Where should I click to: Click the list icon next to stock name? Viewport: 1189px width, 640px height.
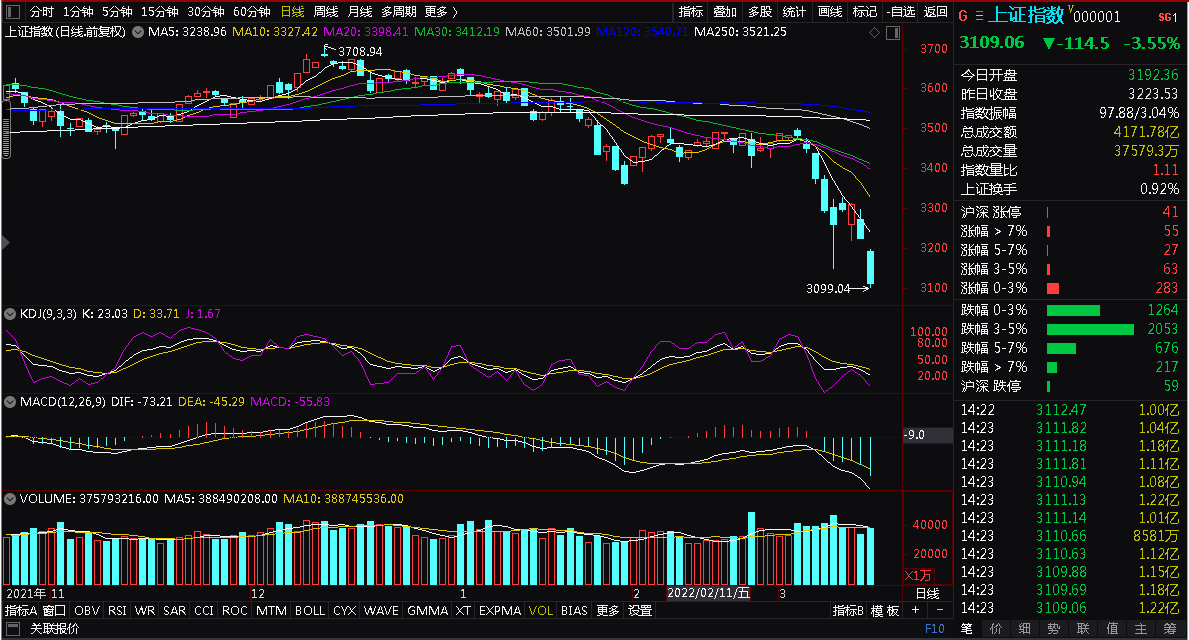click(x=979, y=16)
